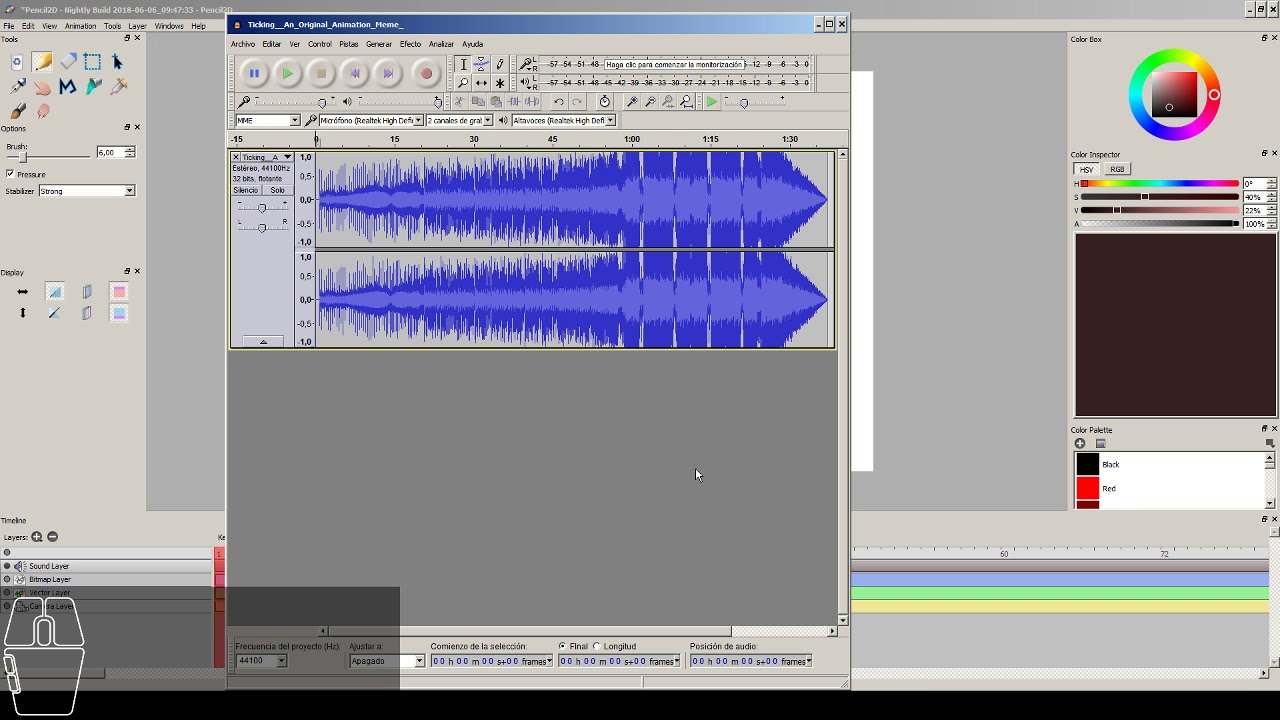Toggle Bitmap Layer visibility dot
Viewport: 1280px width, 720px height.
7,579
